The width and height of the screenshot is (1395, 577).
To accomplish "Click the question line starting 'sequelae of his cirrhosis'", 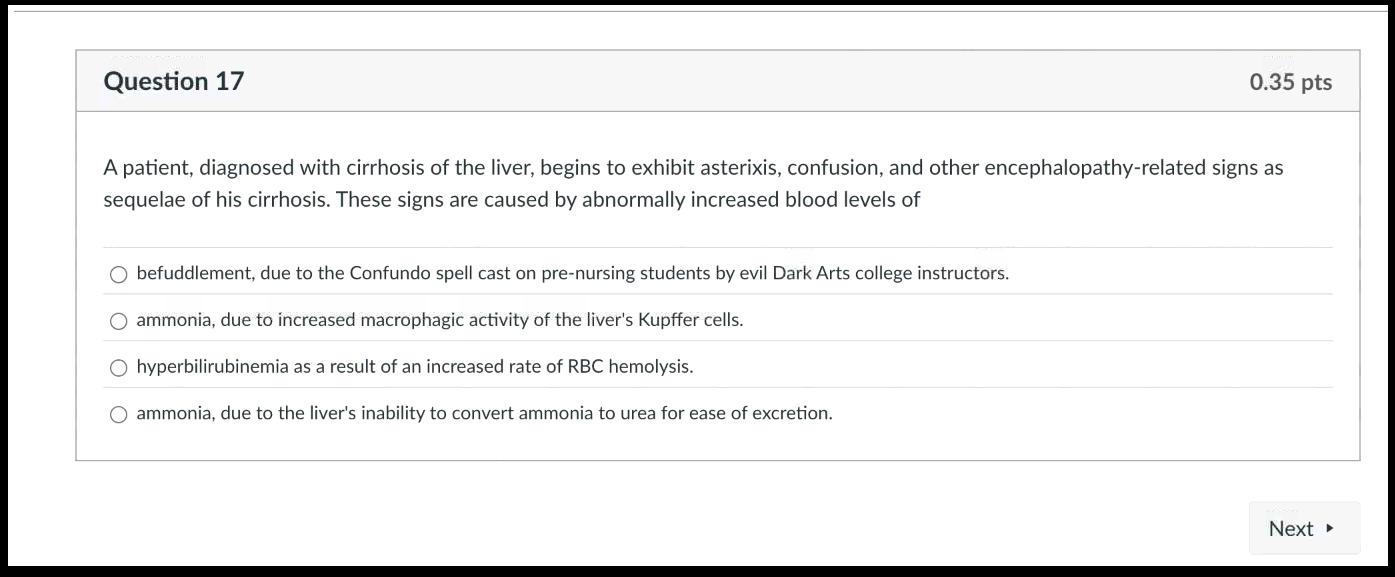I will 511,199.
